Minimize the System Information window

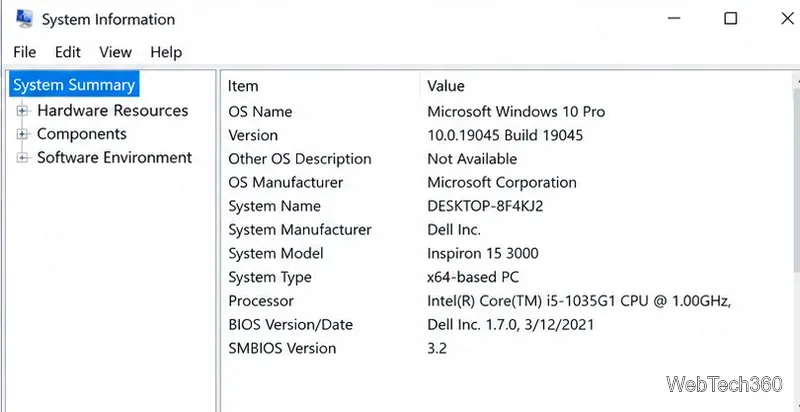[x=674, y=19]
